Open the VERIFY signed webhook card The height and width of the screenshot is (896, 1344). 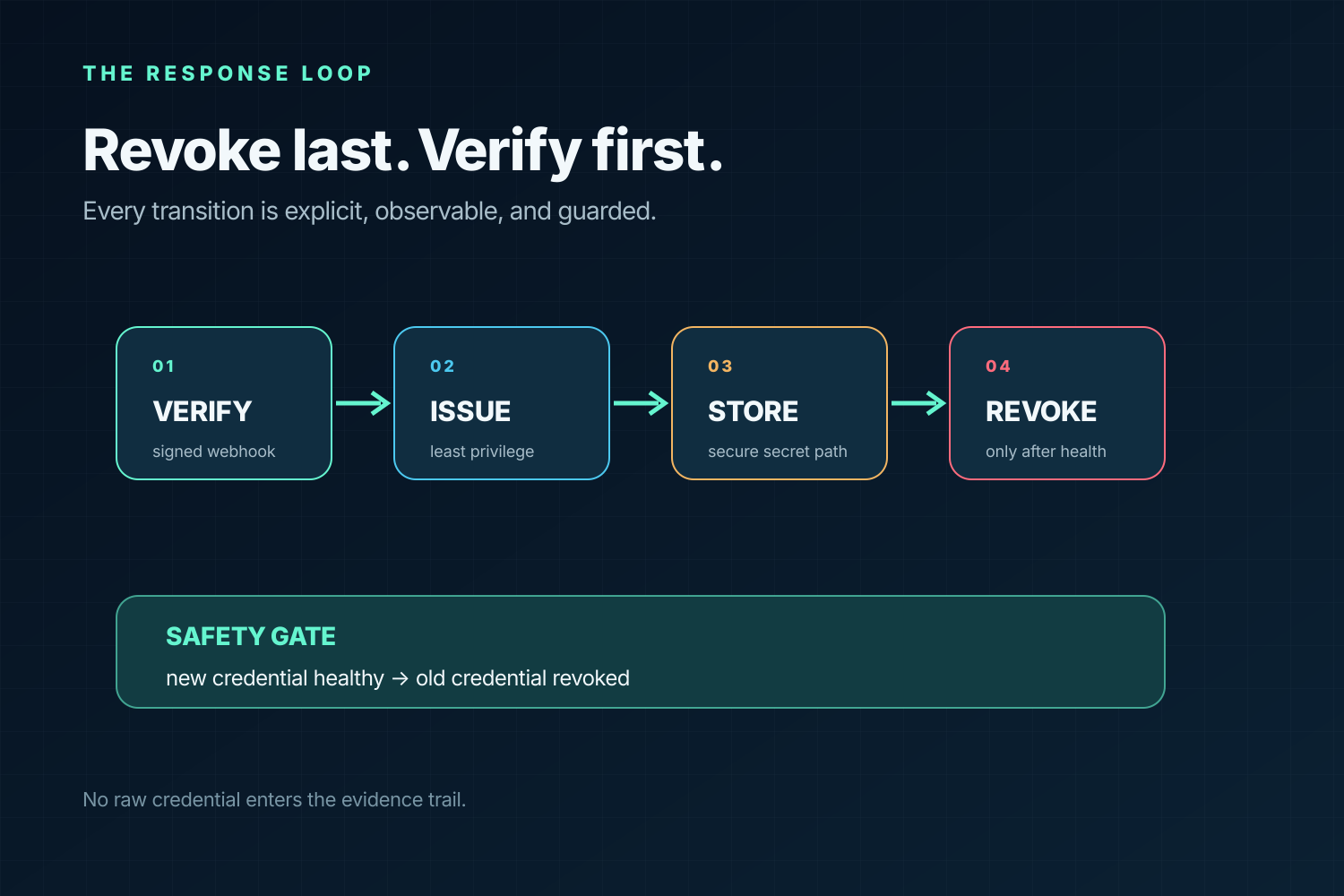224,403
